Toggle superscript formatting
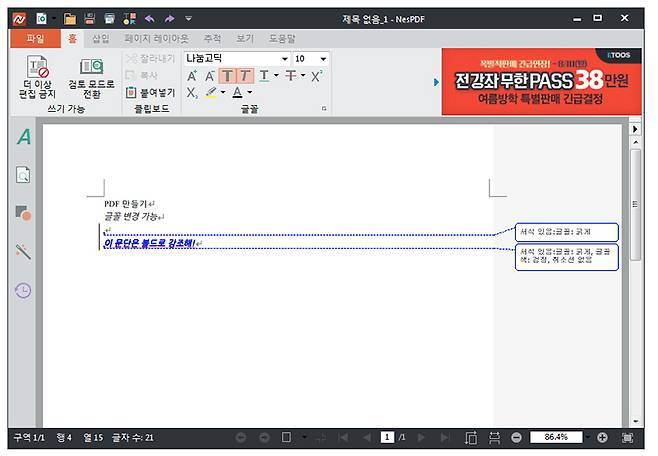This screenshot has height=456, width=658. click(x=317, y=76)
